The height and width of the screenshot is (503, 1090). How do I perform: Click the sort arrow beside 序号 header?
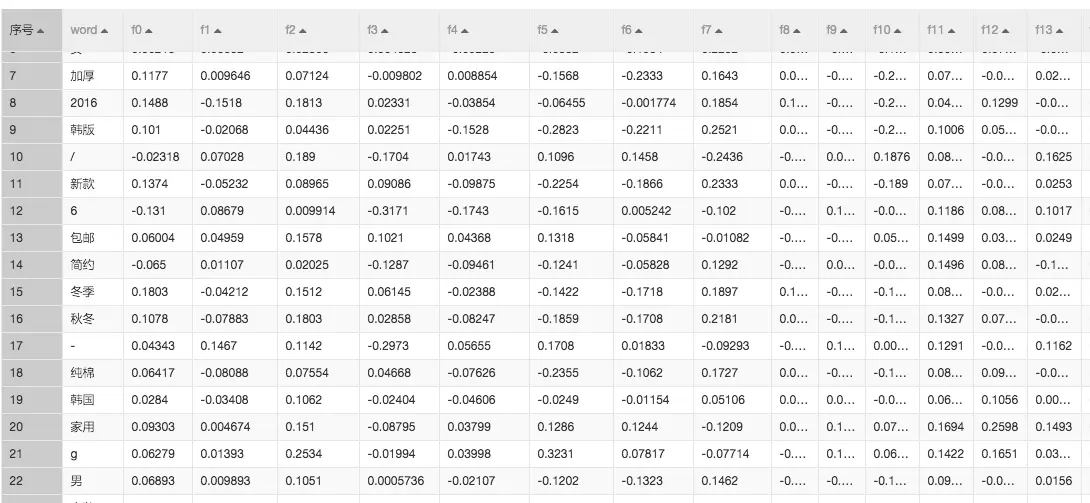[40, 31]
